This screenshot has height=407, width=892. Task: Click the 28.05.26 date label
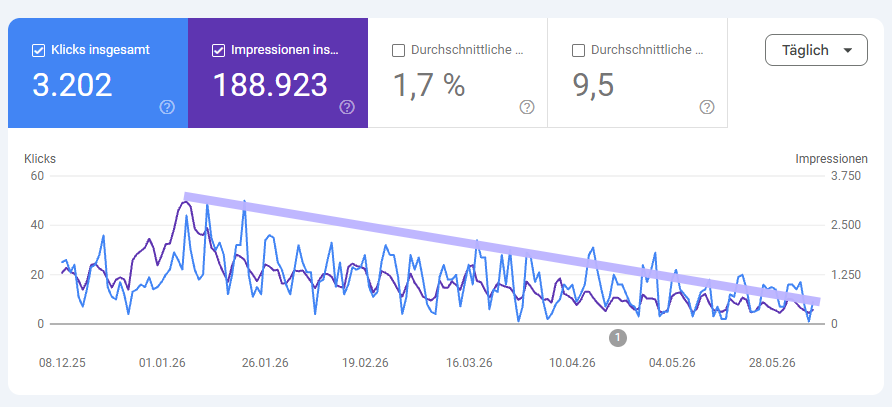click(x=771, y=363)
